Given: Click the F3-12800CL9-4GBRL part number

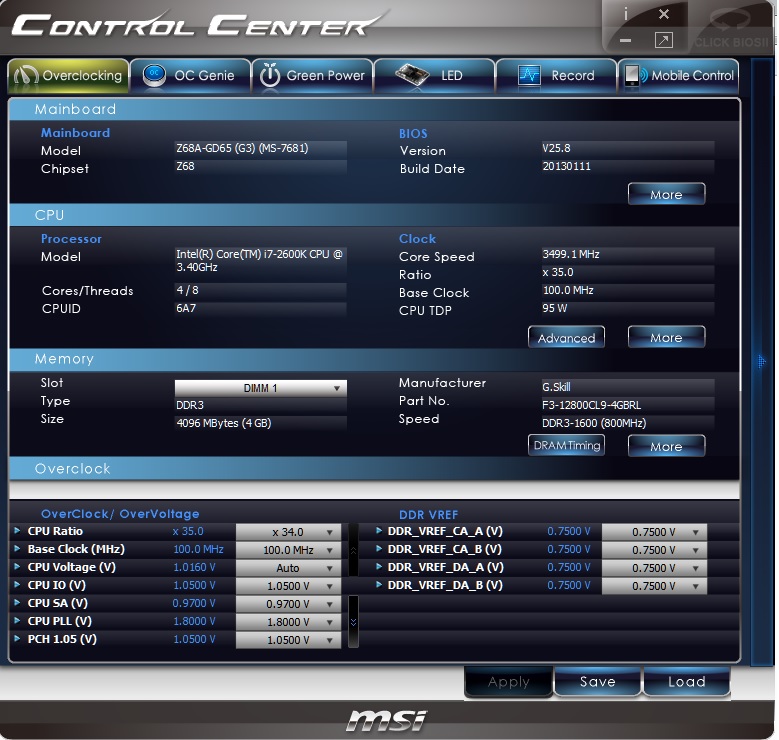Looking at the screenshot, I should 627,405.
